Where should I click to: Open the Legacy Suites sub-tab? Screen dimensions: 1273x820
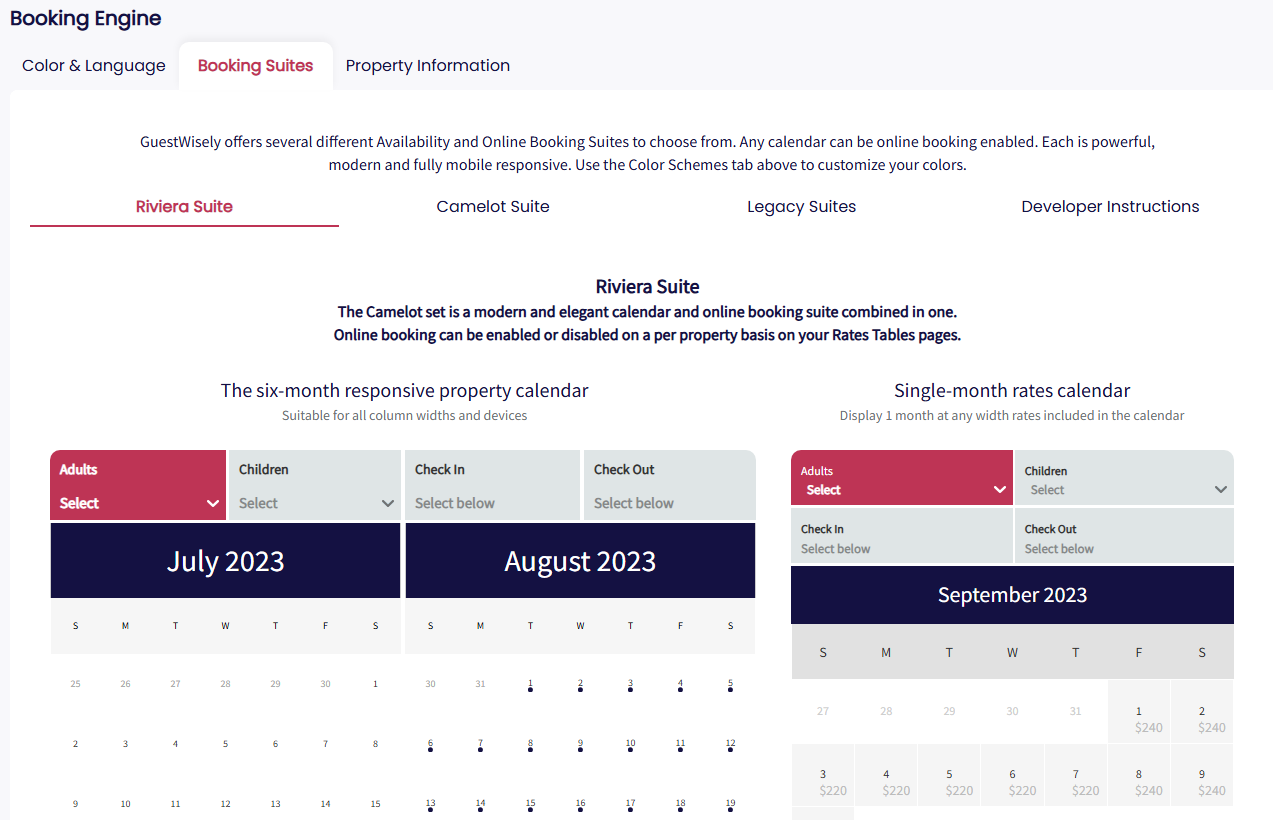tap(802, 207)
